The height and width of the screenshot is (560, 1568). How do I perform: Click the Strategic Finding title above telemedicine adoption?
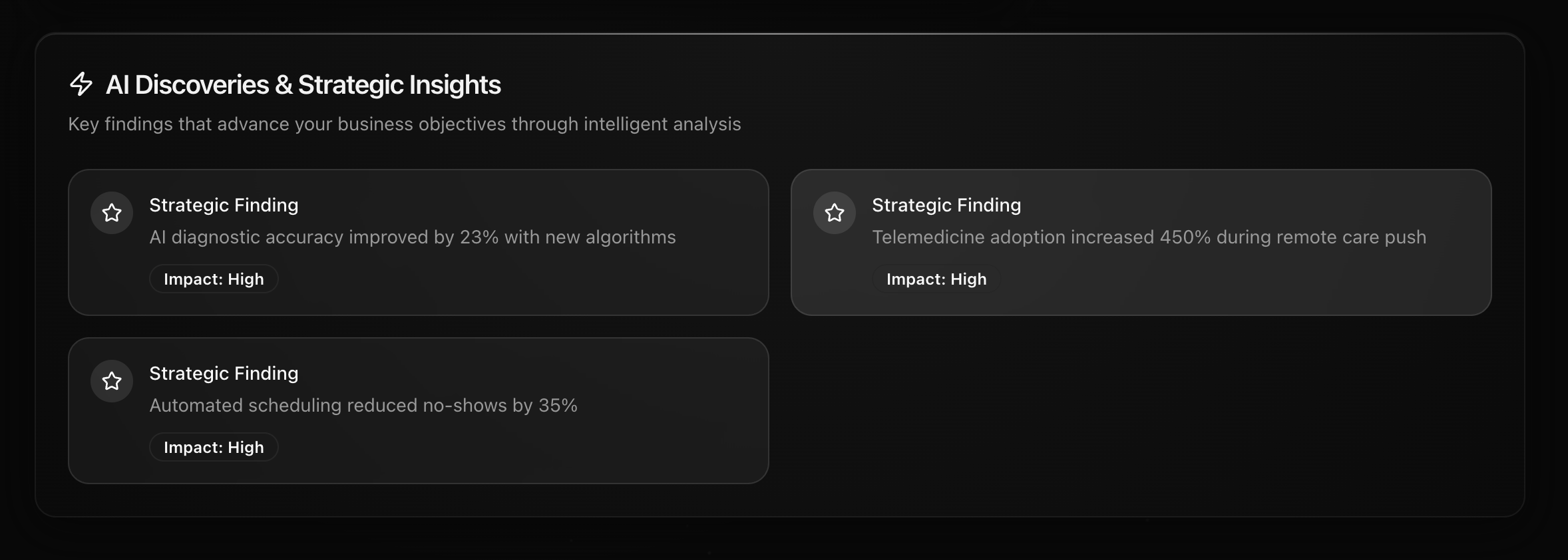coord(946,206)
